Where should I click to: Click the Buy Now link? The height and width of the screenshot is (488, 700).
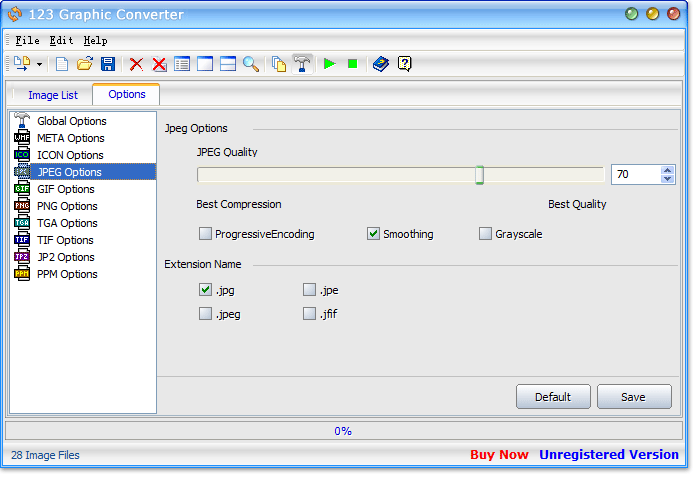[499, 455]
